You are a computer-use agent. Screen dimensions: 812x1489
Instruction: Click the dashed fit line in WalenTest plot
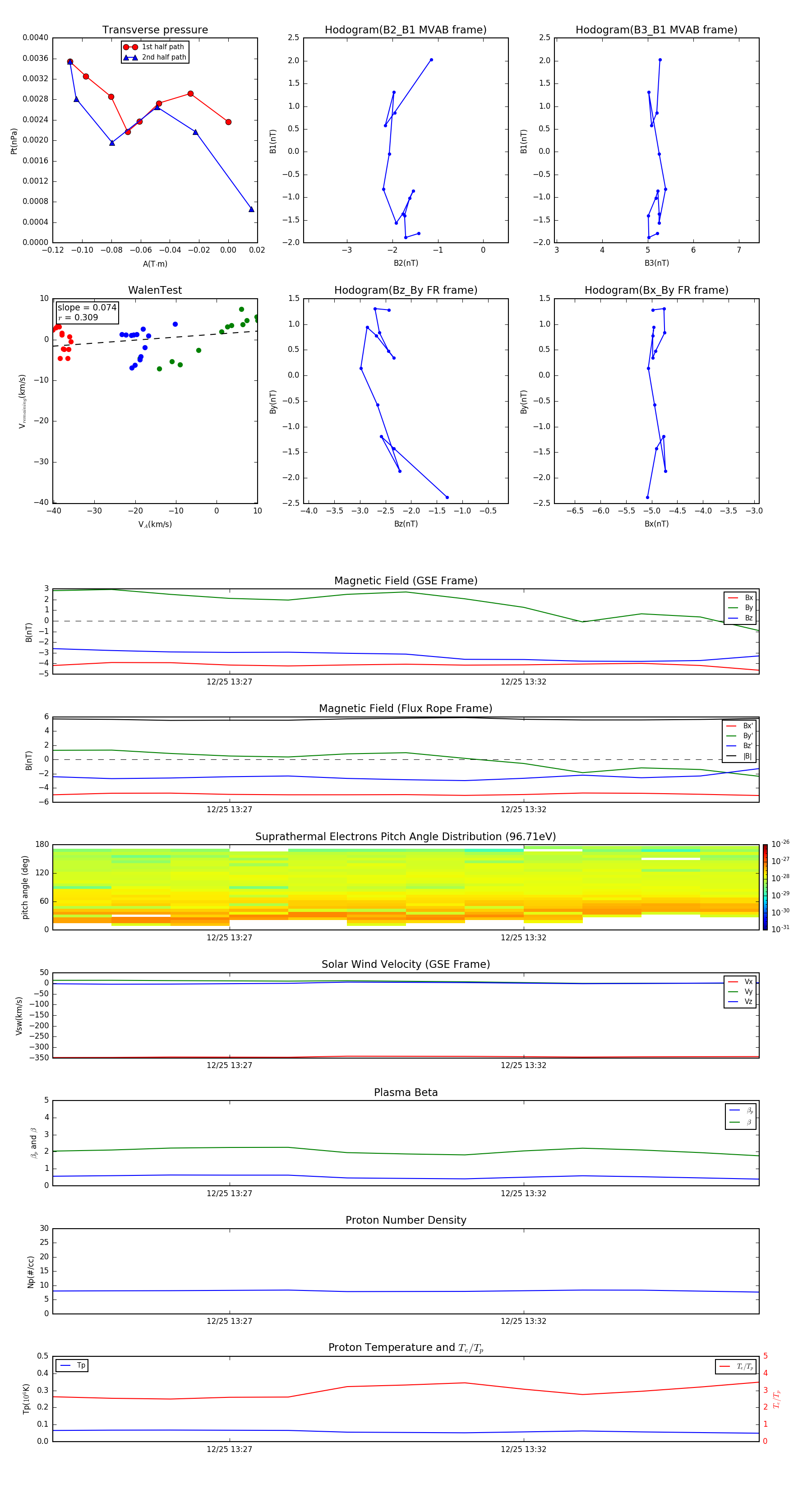click(x=155, y=339)
